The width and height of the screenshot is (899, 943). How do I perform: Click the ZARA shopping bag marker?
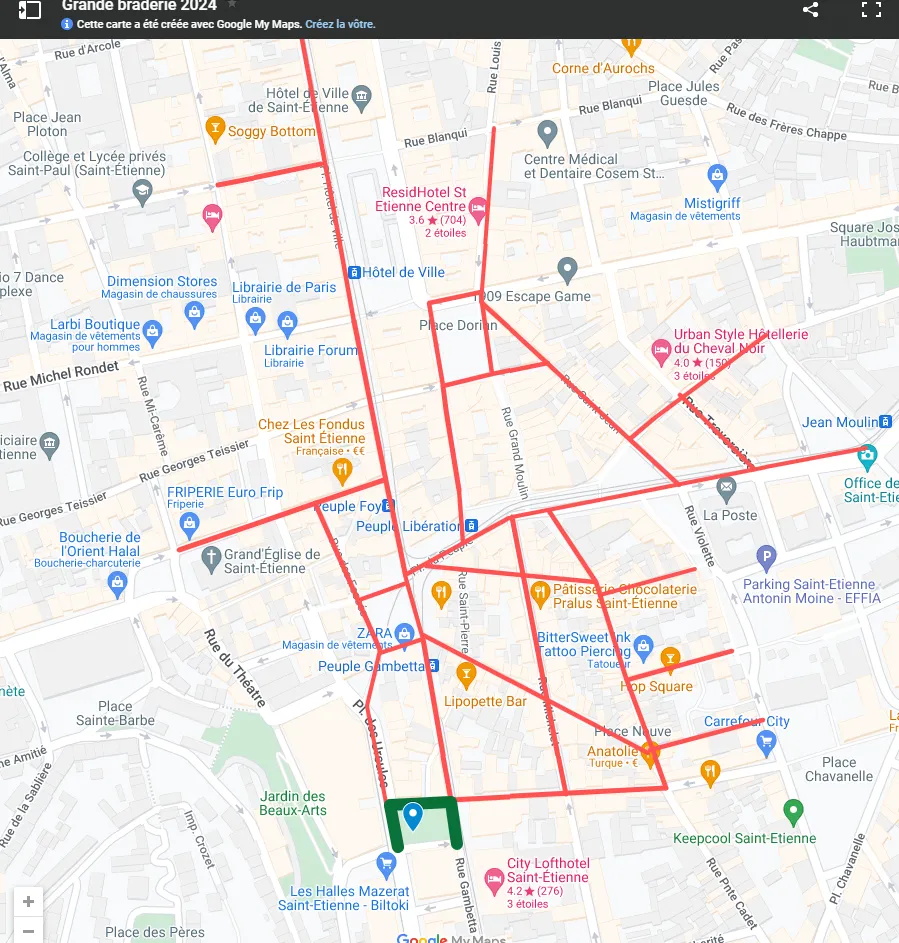click(404, 633)
